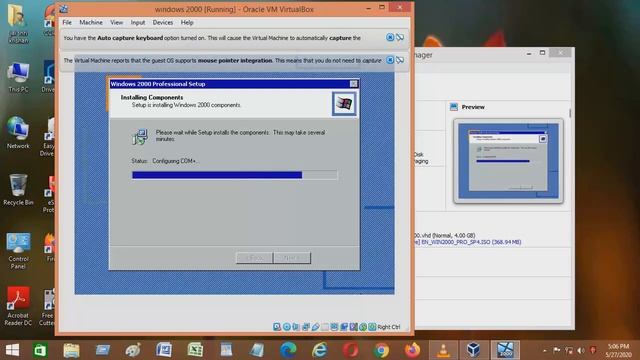Open the Input menu
Viewport: 640px width, 360px height.
(138, 22)
